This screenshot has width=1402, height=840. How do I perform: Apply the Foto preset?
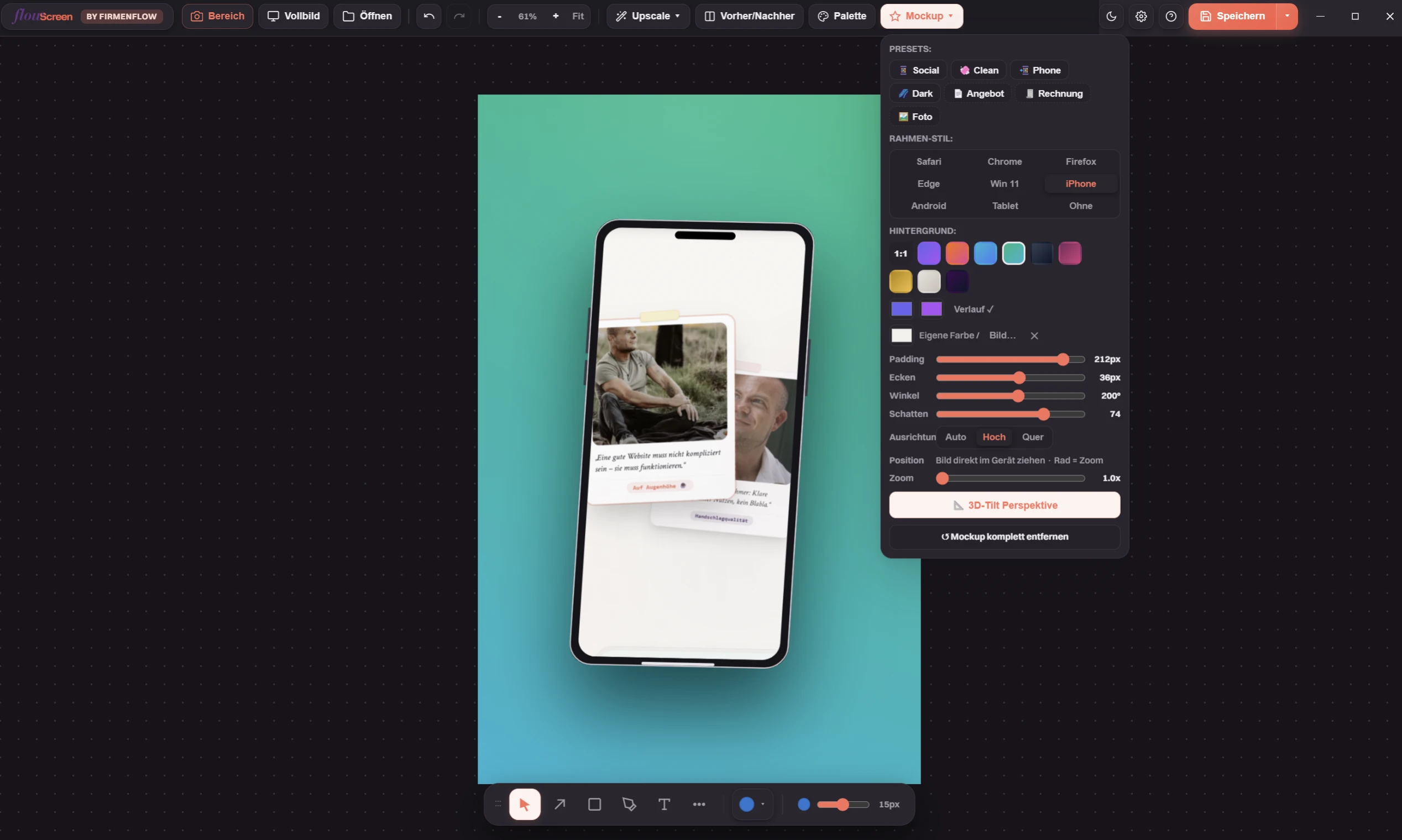pyautogui.click(x=914, y=117)
